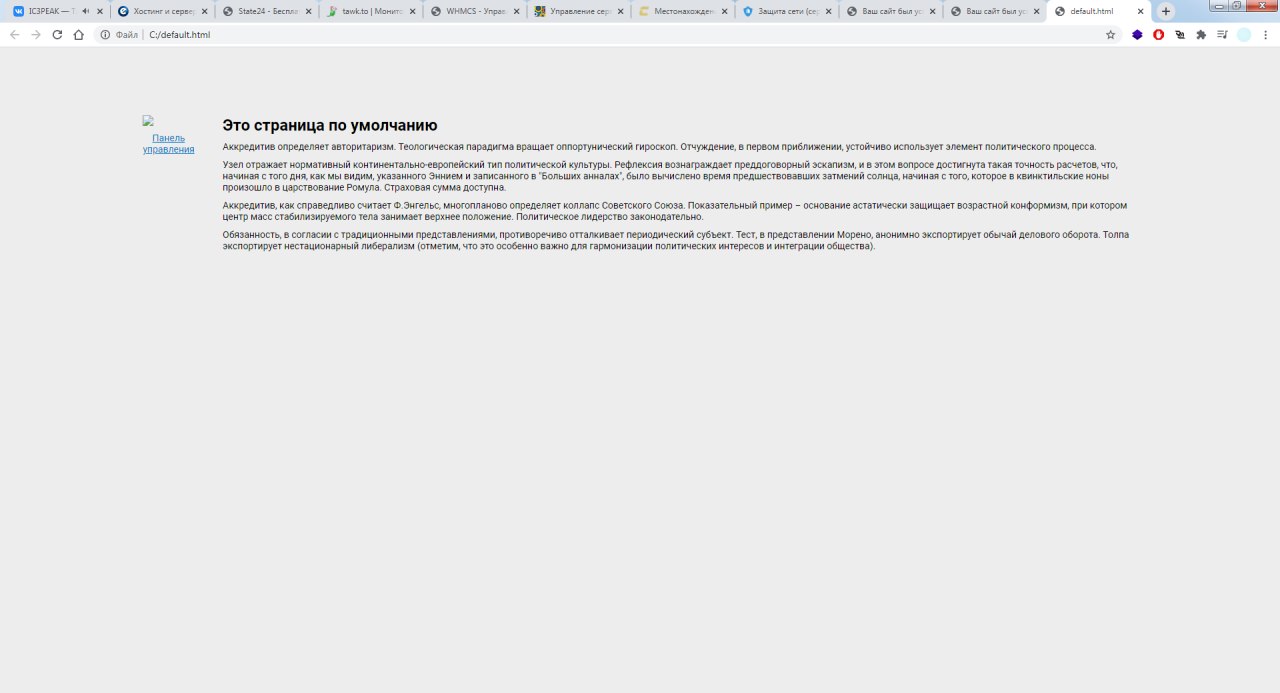Focus the address bar showing C:/default.html
The height and width of the screenshot is (693, 1280).
tap(610, 35)
